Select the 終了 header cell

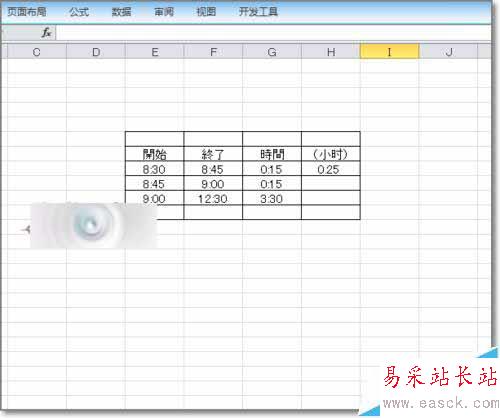click(x=213, y=154)
